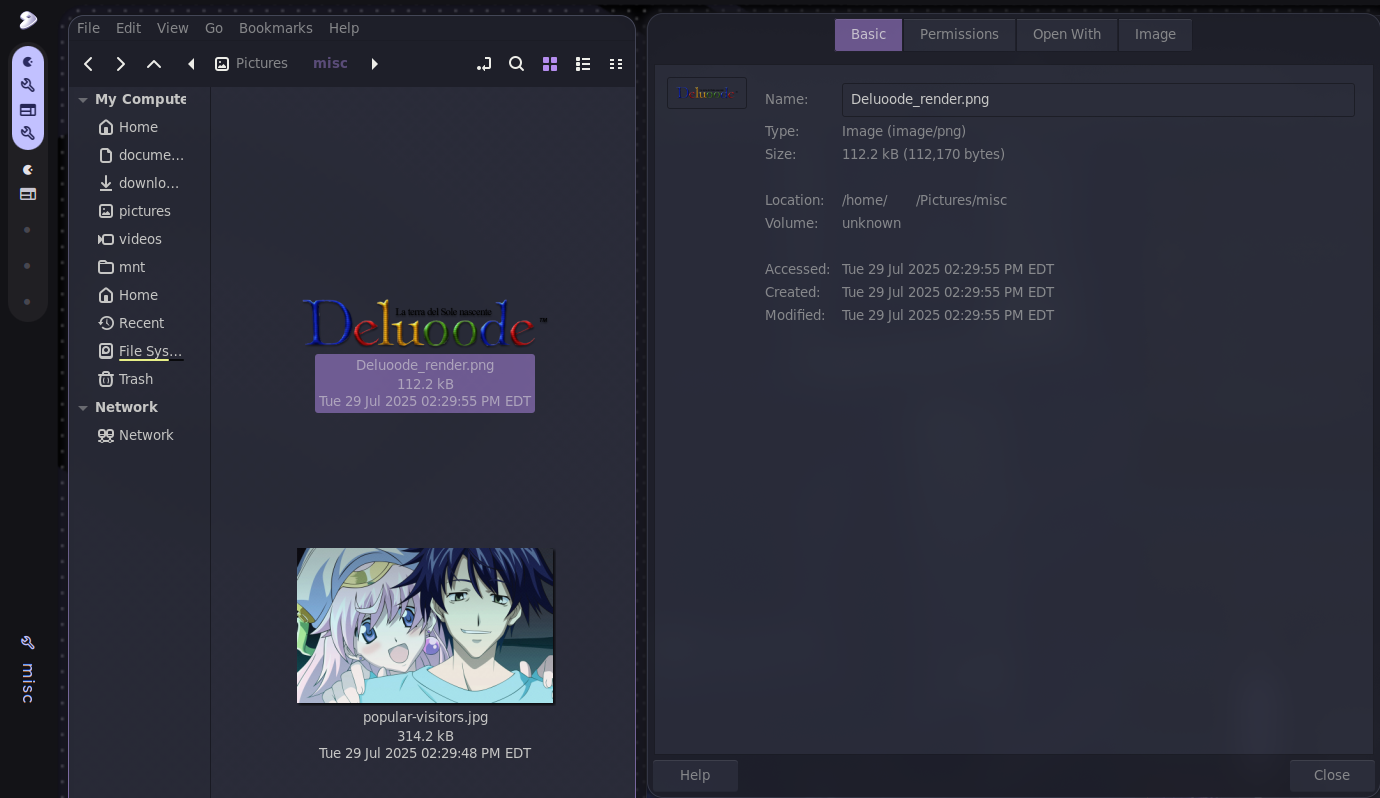
Task: Click the Gentoo logo launcher icon
Action: [28, 20]
